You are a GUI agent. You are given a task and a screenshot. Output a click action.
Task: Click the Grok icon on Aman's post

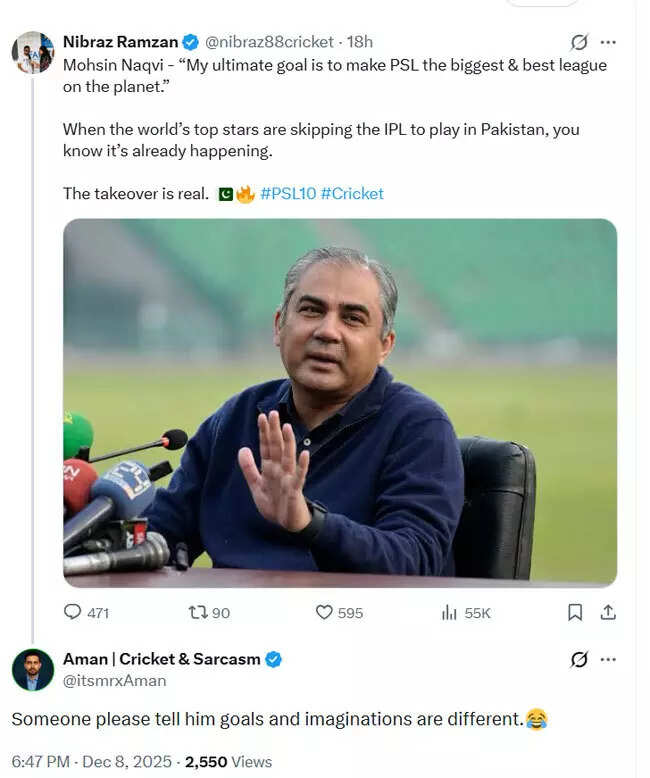[x=578, y=659]
